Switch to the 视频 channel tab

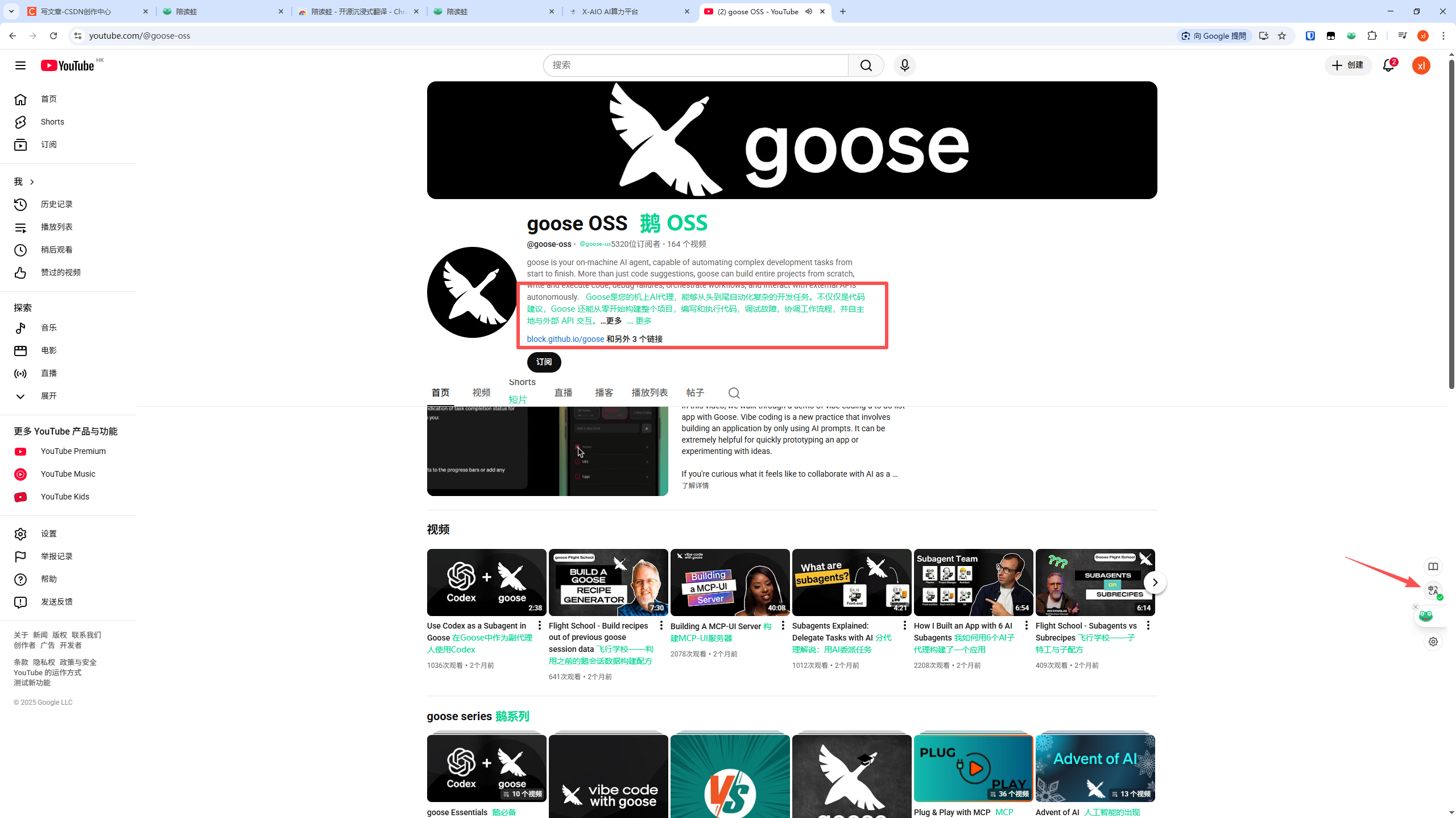481,393
